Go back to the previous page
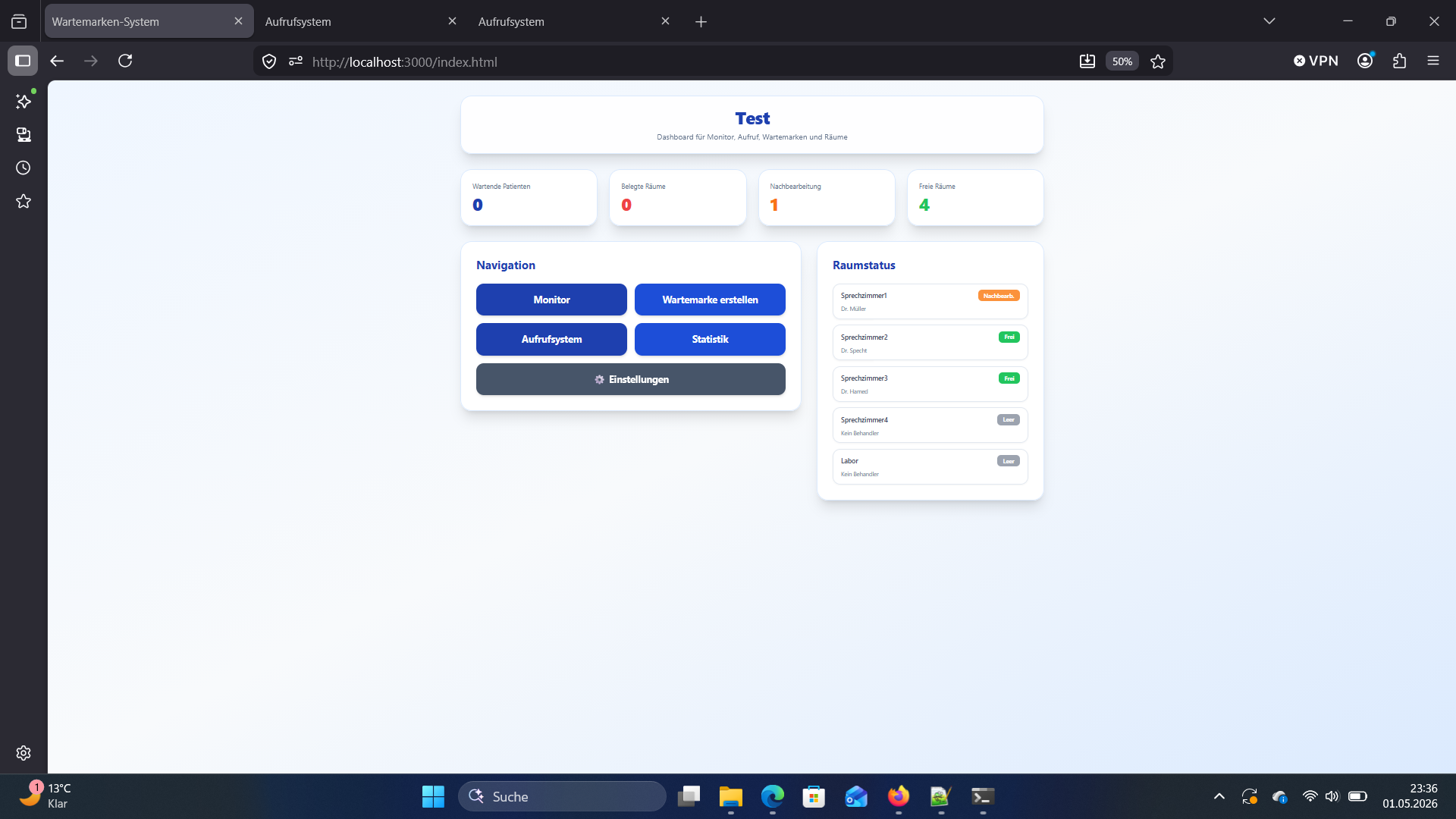 coord(57,61)
